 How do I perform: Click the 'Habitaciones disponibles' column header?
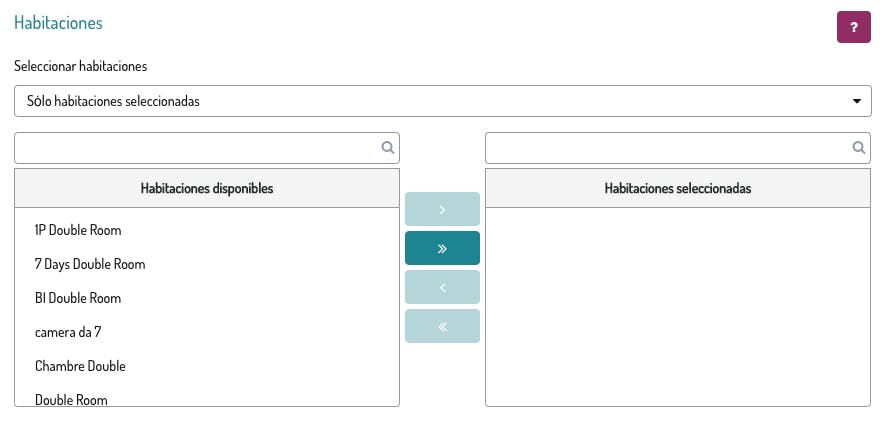click(x=207, y=188)
